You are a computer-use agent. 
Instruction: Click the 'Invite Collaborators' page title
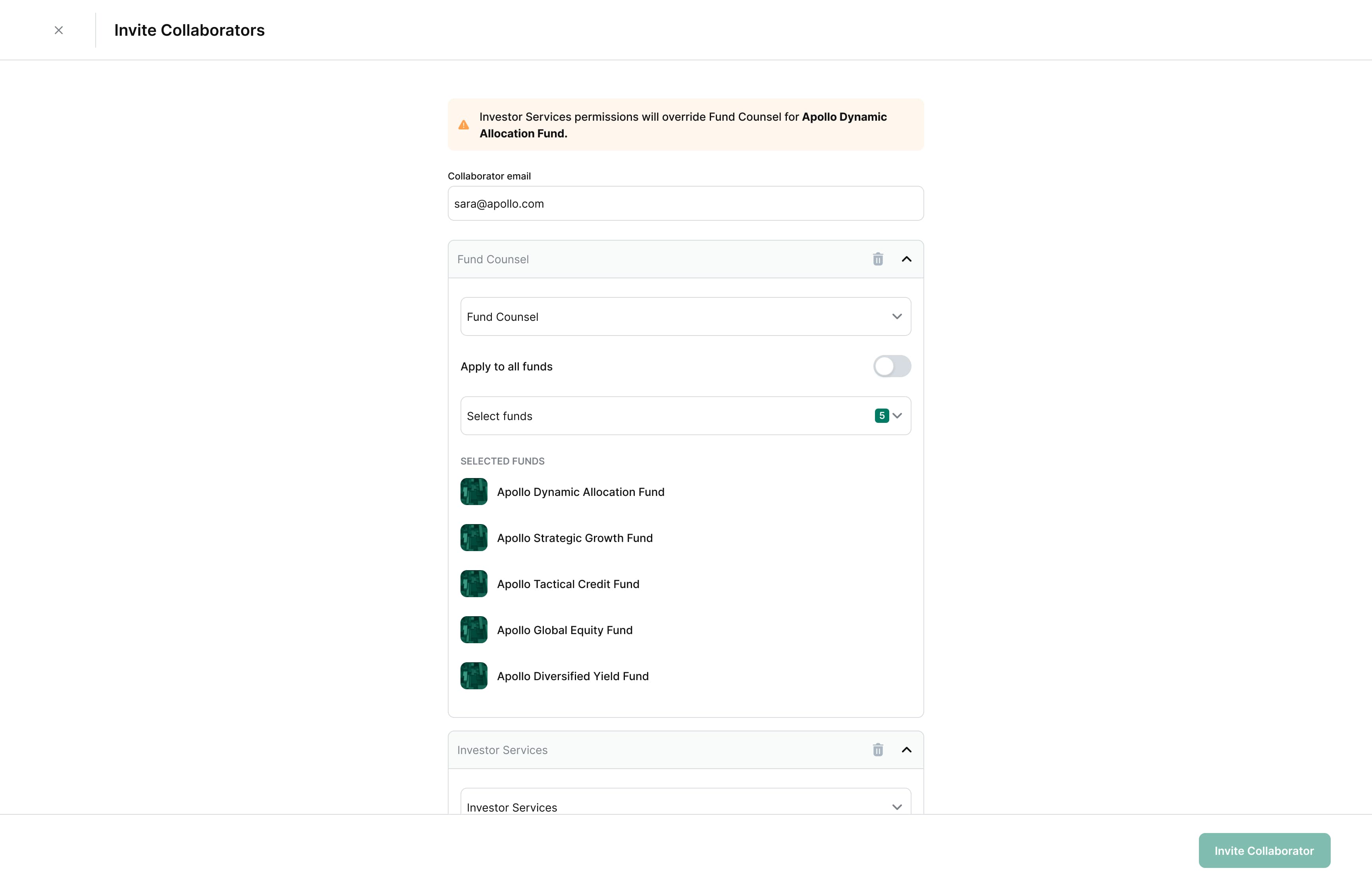coord(189,30)
